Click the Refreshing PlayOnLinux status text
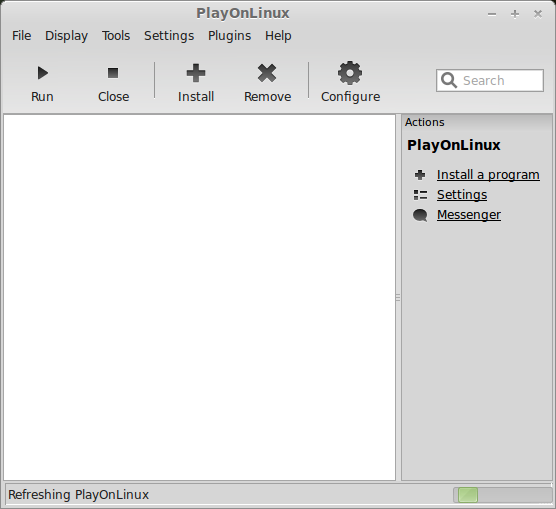The height and width of the screenshot is (509, 556). [x=78, y=494]
